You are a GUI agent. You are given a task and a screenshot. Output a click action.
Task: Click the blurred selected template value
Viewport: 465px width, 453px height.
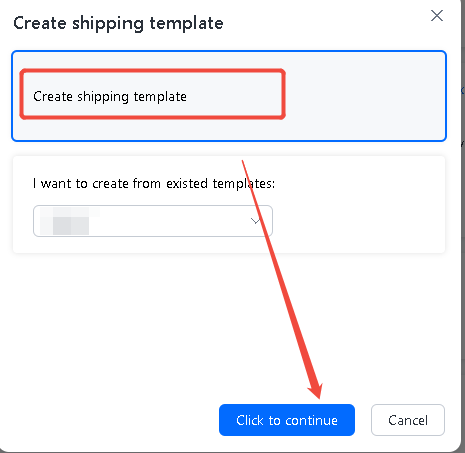(65, 221)
